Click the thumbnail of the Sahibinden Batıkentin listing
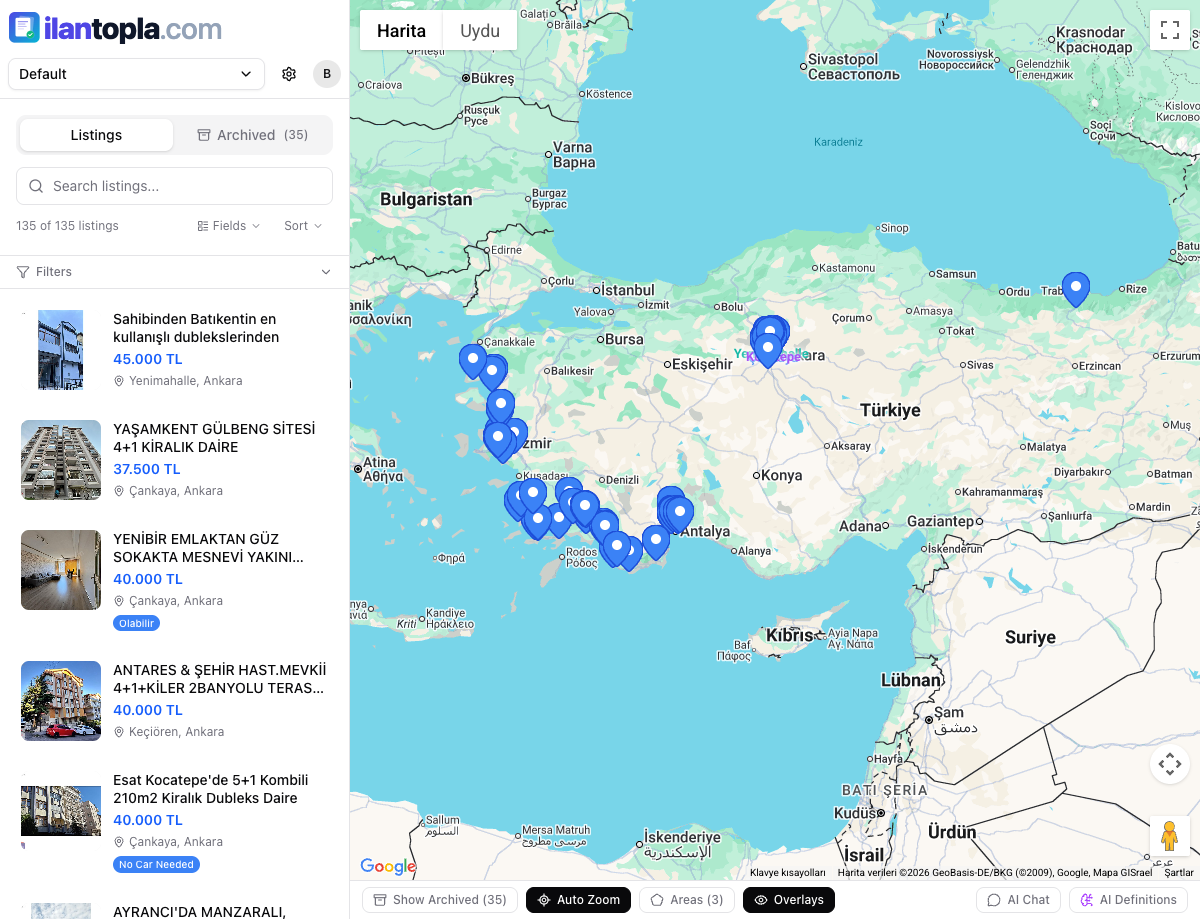 (61, 349)
